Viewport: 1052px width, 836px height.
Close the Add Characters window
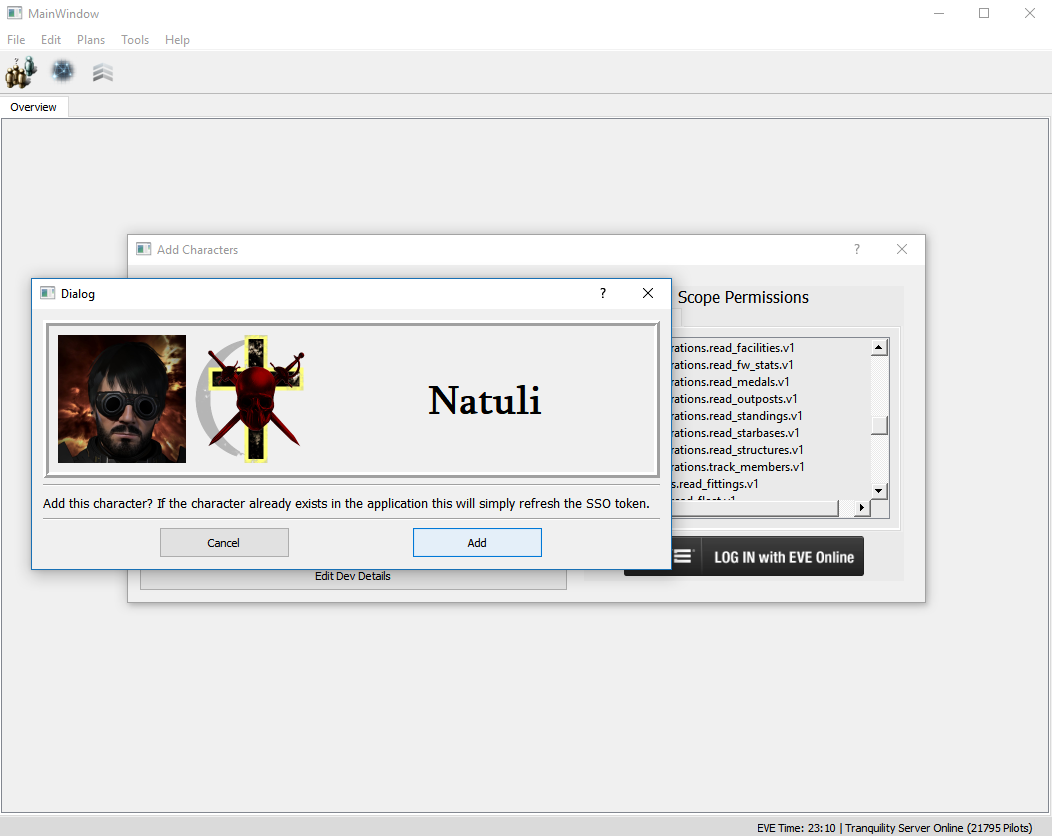pyautogui.click(x=902, y=250)
